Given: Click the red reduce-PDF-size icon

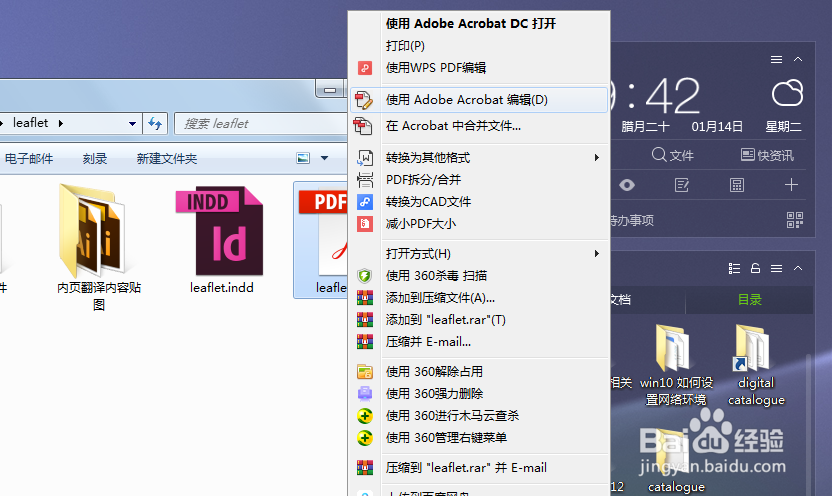Looking at the screenshot, I should [x=364, y=224].
